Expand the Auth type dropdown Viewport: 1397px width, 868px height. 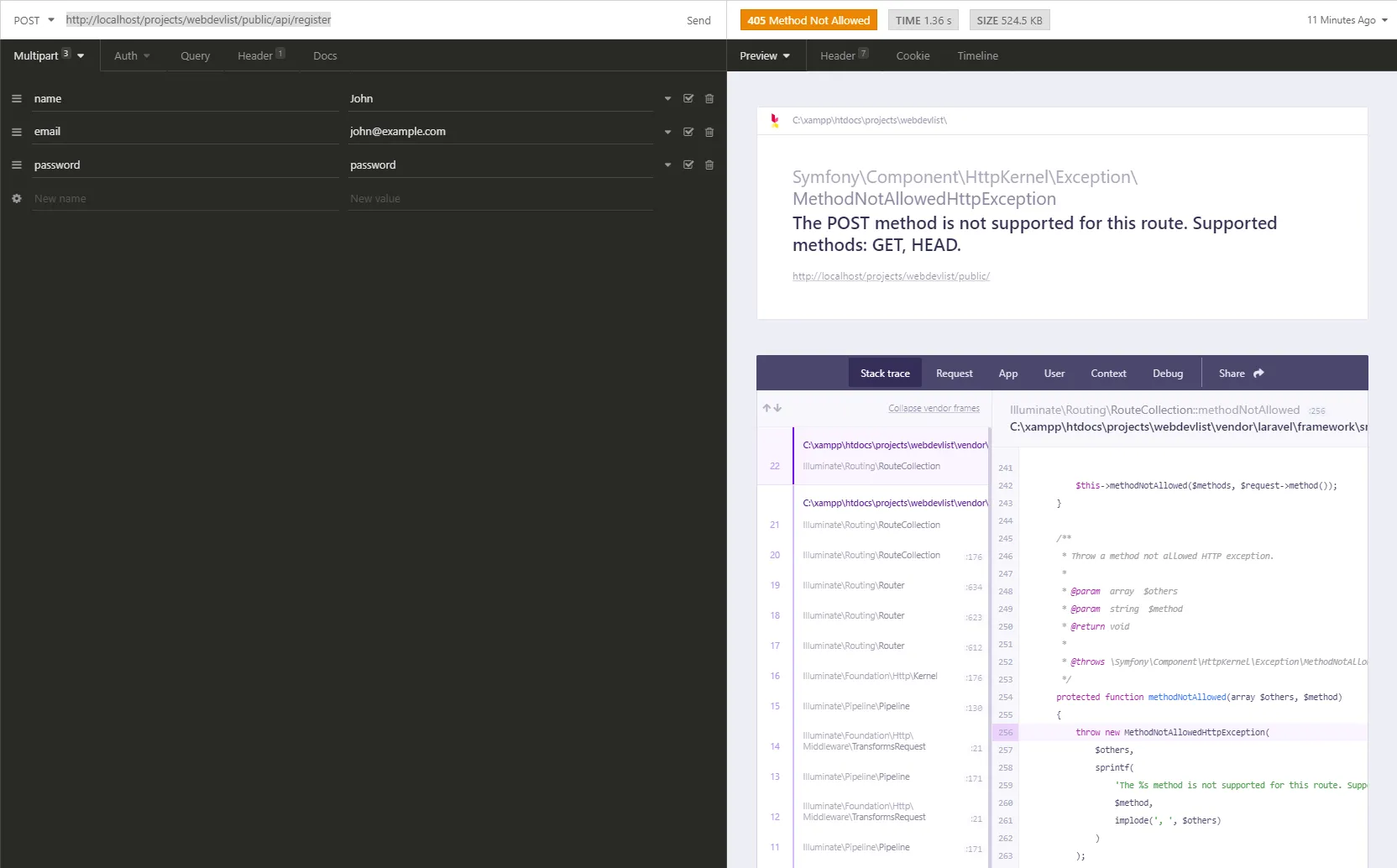coord(132,56)
